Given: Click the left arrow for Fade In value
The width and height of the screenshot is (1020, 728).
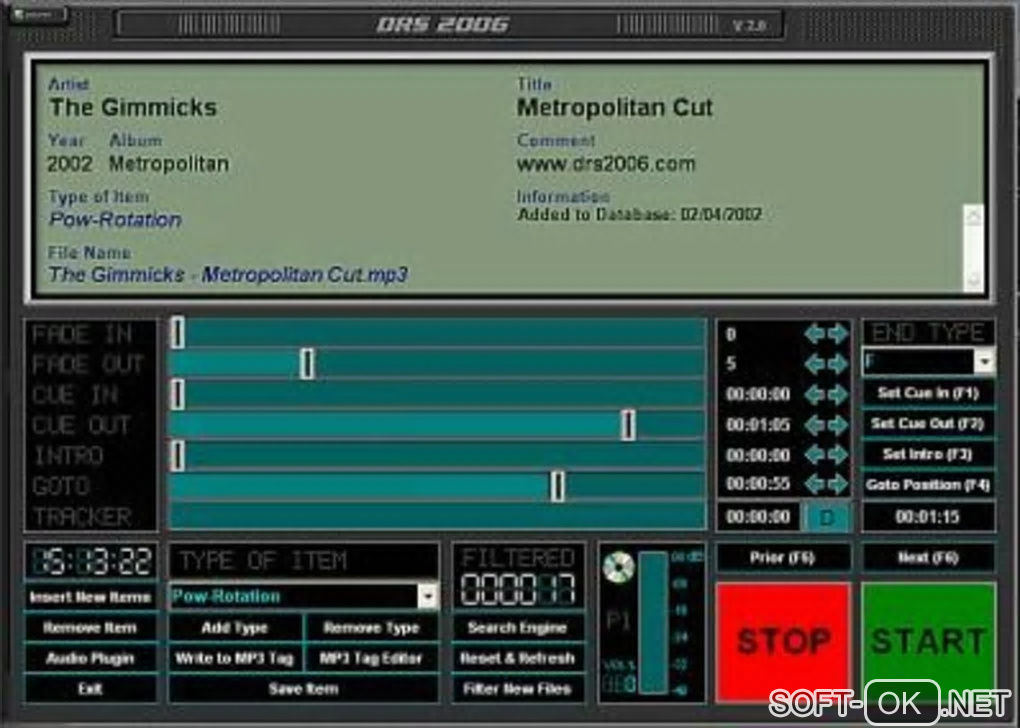Looking at the screenshot, I should [814, 334].
